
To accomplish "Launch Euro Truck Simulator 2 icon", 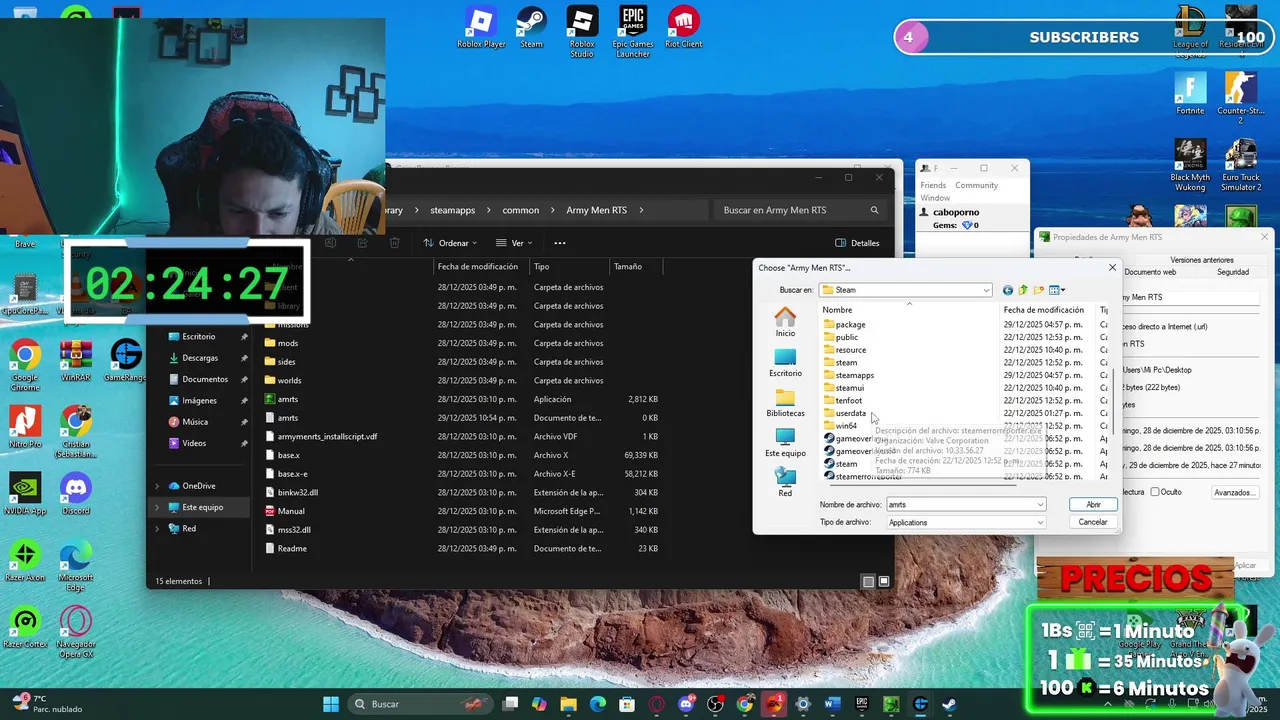I will coord(1241,165).
